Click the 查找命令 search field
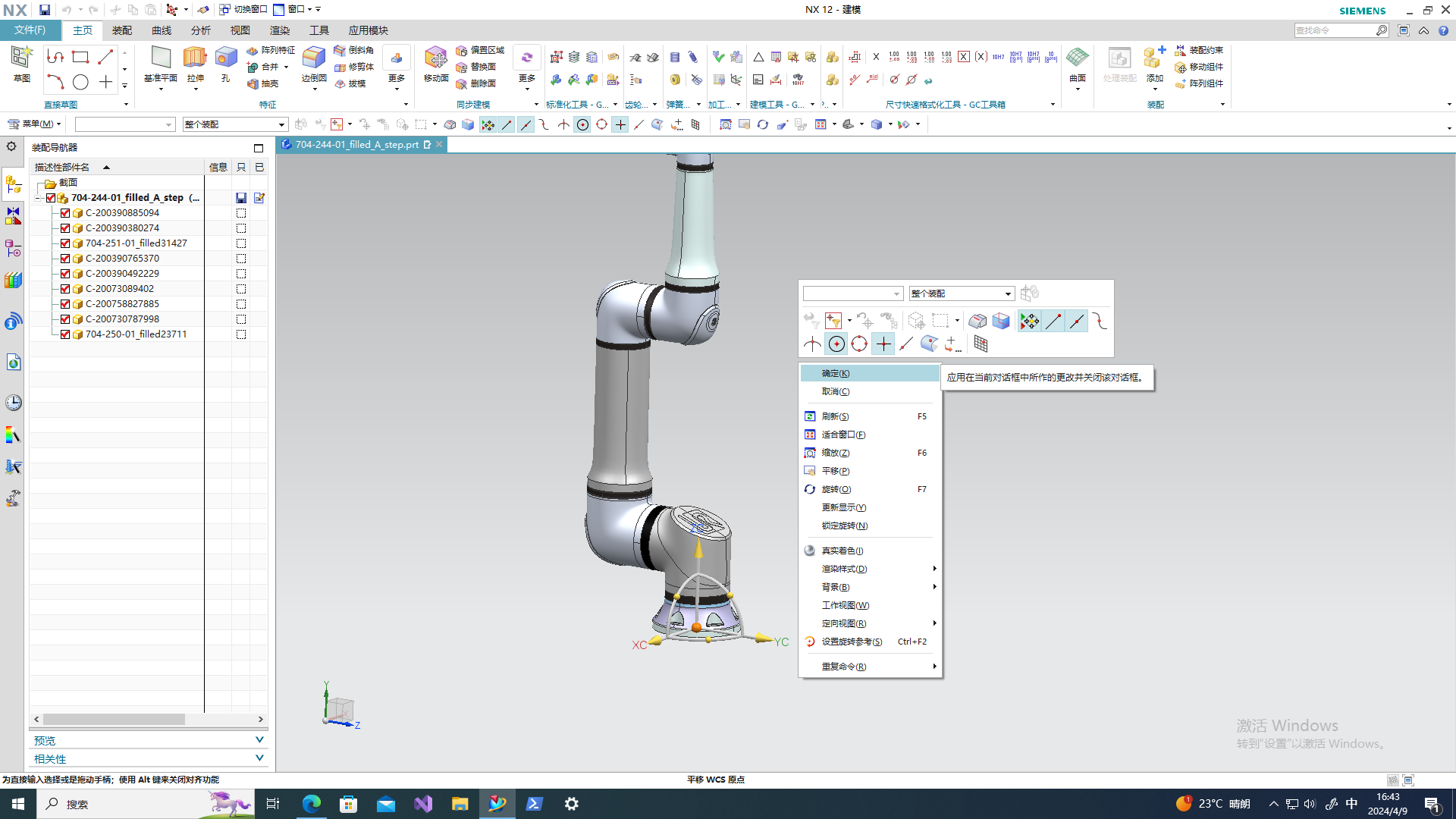Image resolution: width=1456 pixels, height=819 pixels. (1335, 30)
